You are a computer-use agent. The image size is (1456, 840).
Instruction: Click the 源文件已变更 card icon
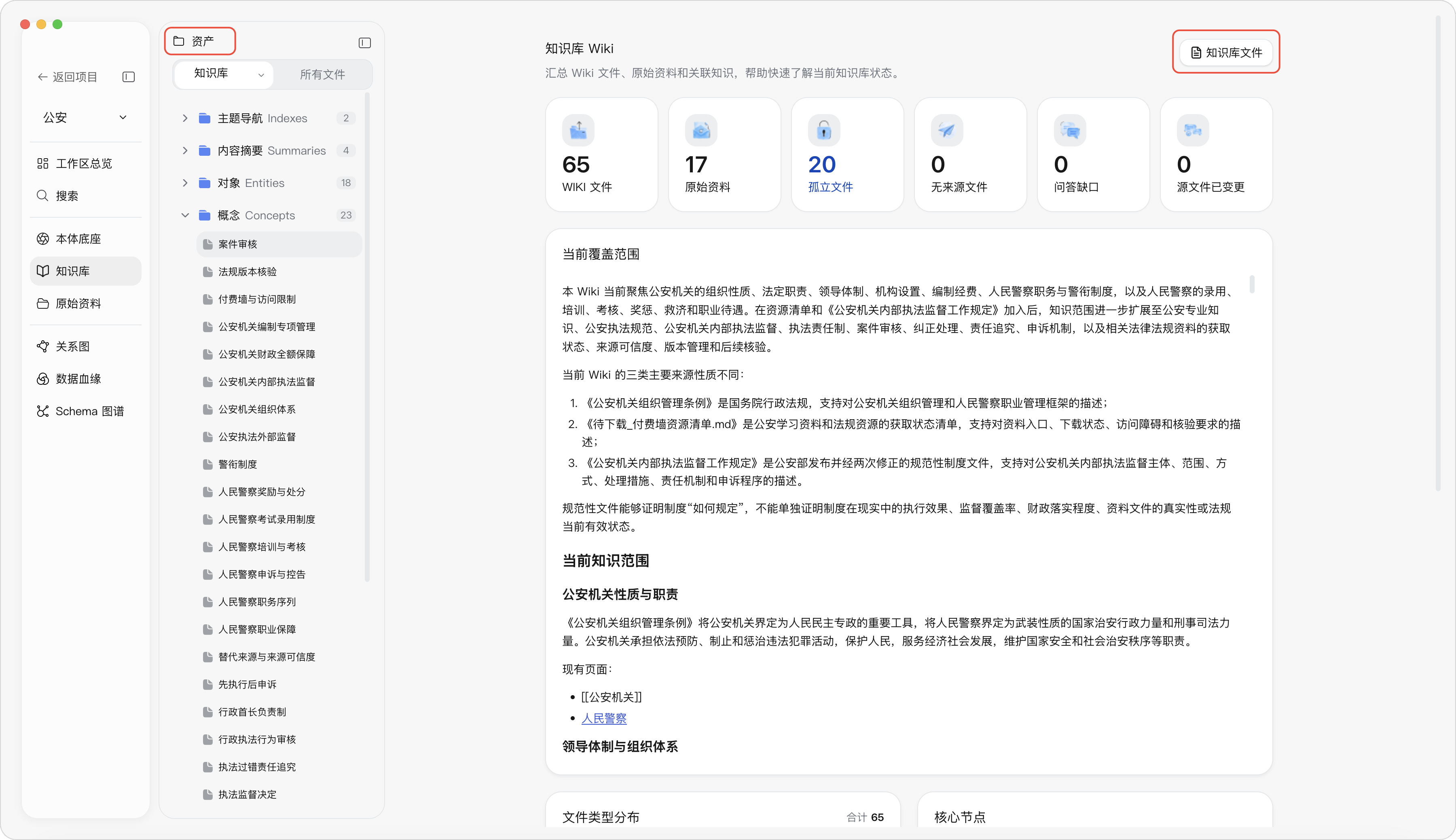[x=1192, y=130]
